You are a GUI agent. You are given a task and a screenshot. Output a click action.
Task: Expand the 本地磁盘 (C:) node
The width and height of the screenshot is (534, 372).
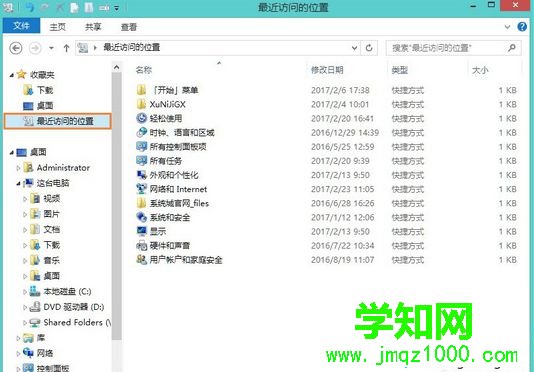pyautogui.click(x=25, y=292)
